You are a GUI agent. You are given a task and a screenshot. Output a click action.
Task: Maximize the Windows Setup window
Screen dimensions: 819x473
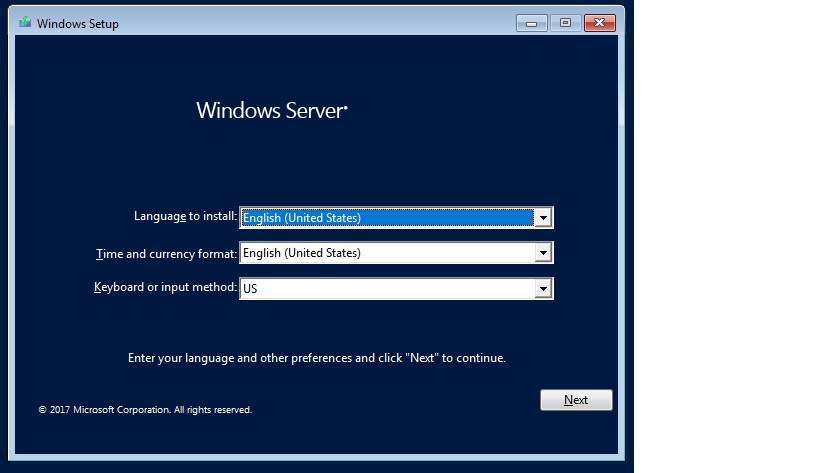(565, 23)
